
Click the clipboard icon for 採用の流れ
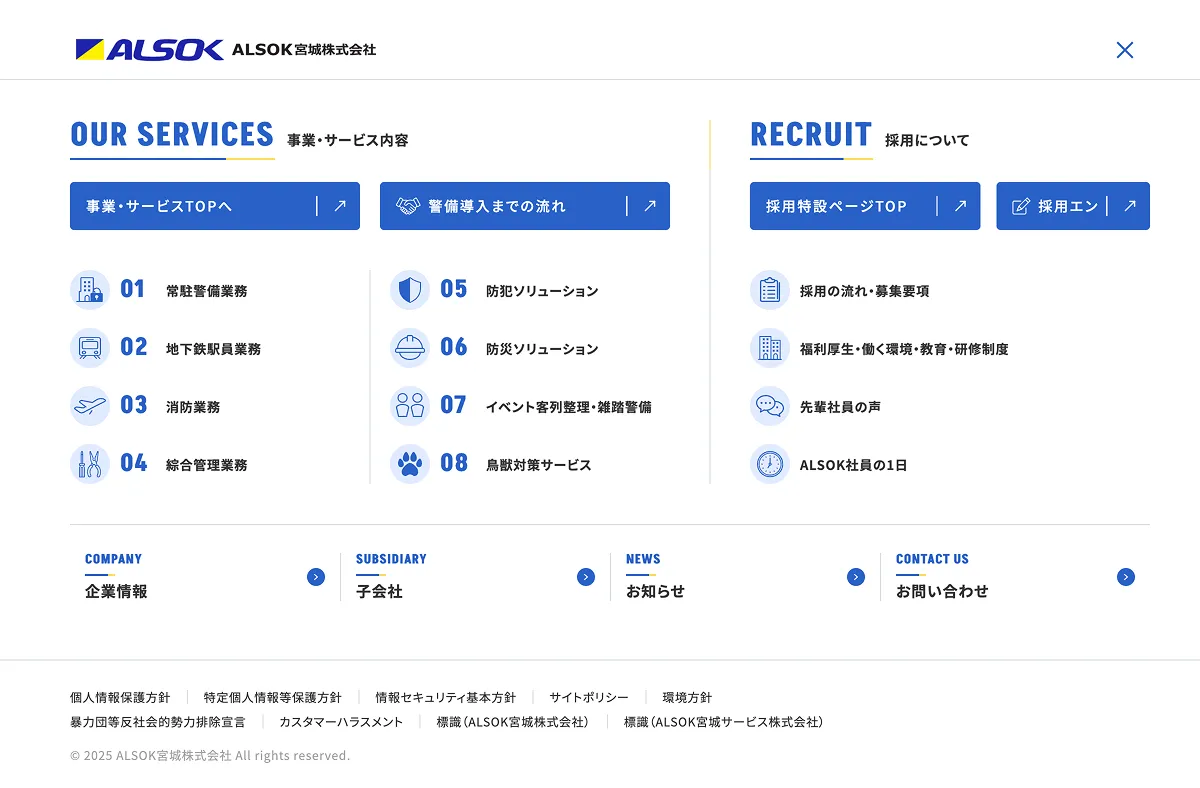pyautogui.click(x=770, y=290)
